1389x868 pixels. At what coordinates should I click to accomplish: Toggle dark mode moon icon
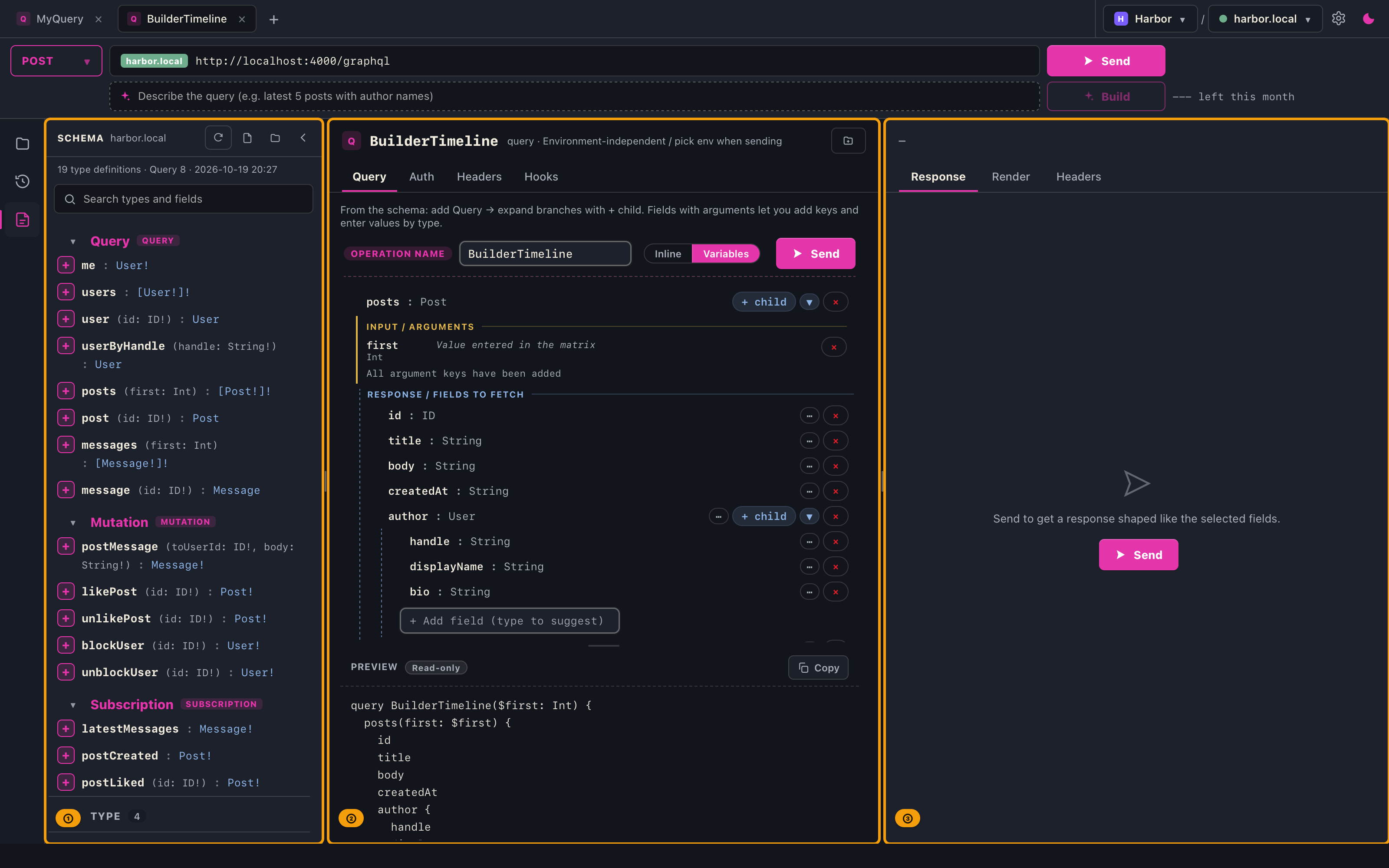click(x=1368, y=18)
